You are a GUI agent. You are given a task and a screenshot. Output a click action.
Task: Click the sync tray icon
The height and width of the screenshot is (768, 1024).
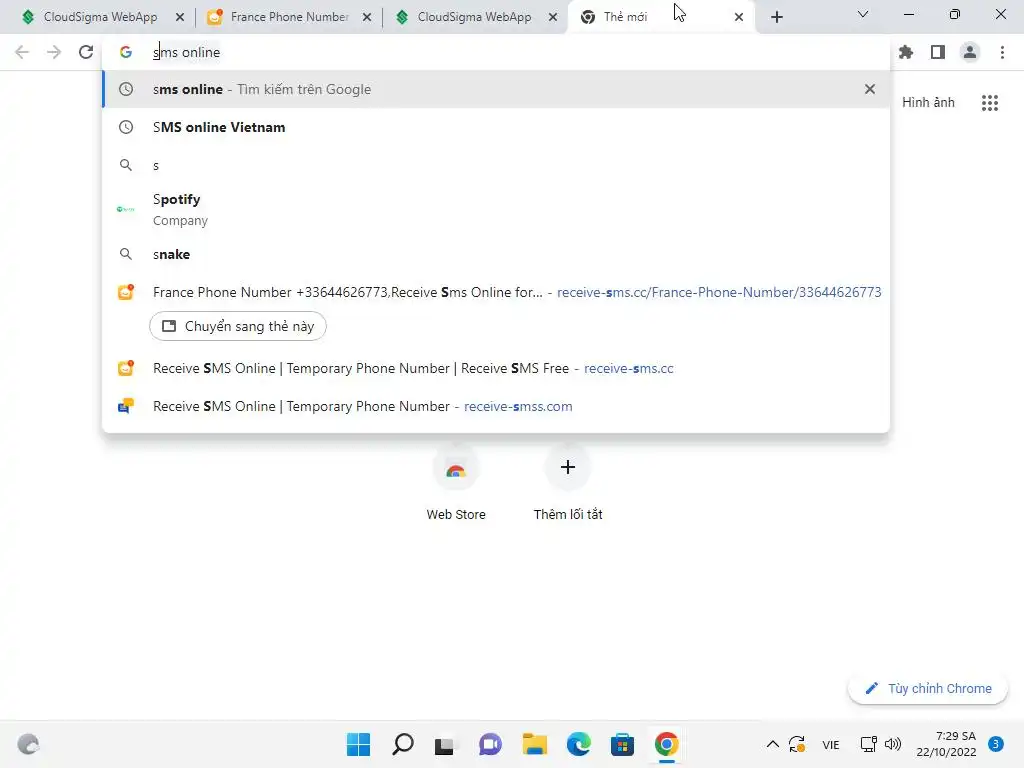797,744
